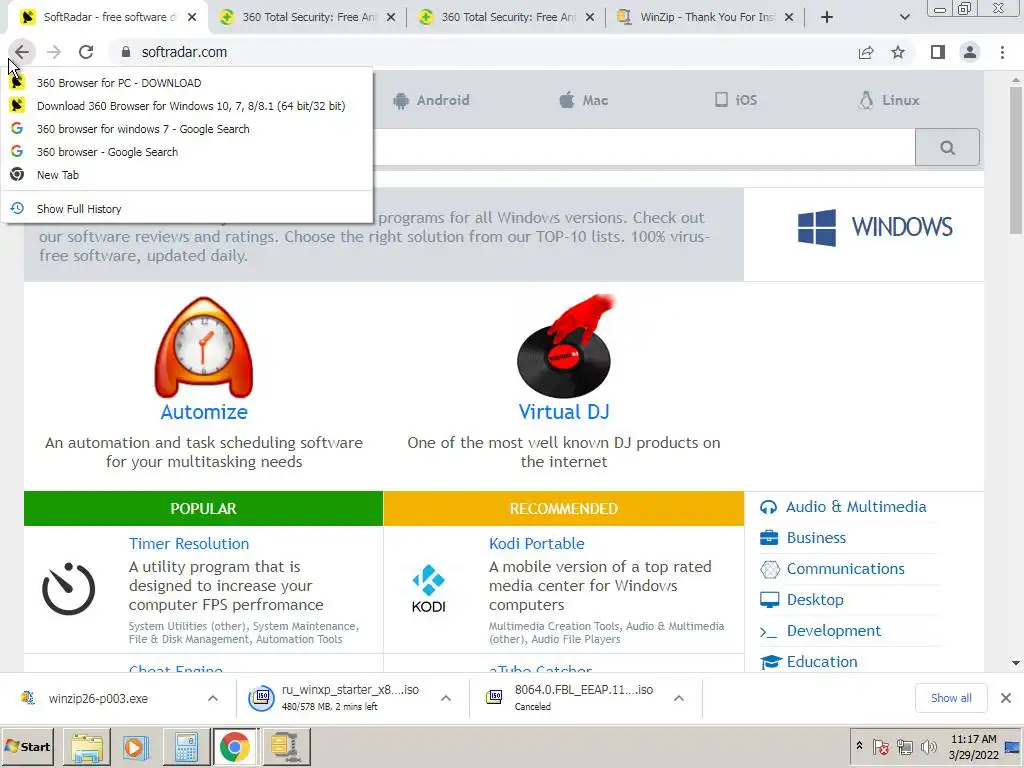This screenshot has height=768, width=1024.
Task: Click the Desktop monitor icon
Action: click(769, 600)
